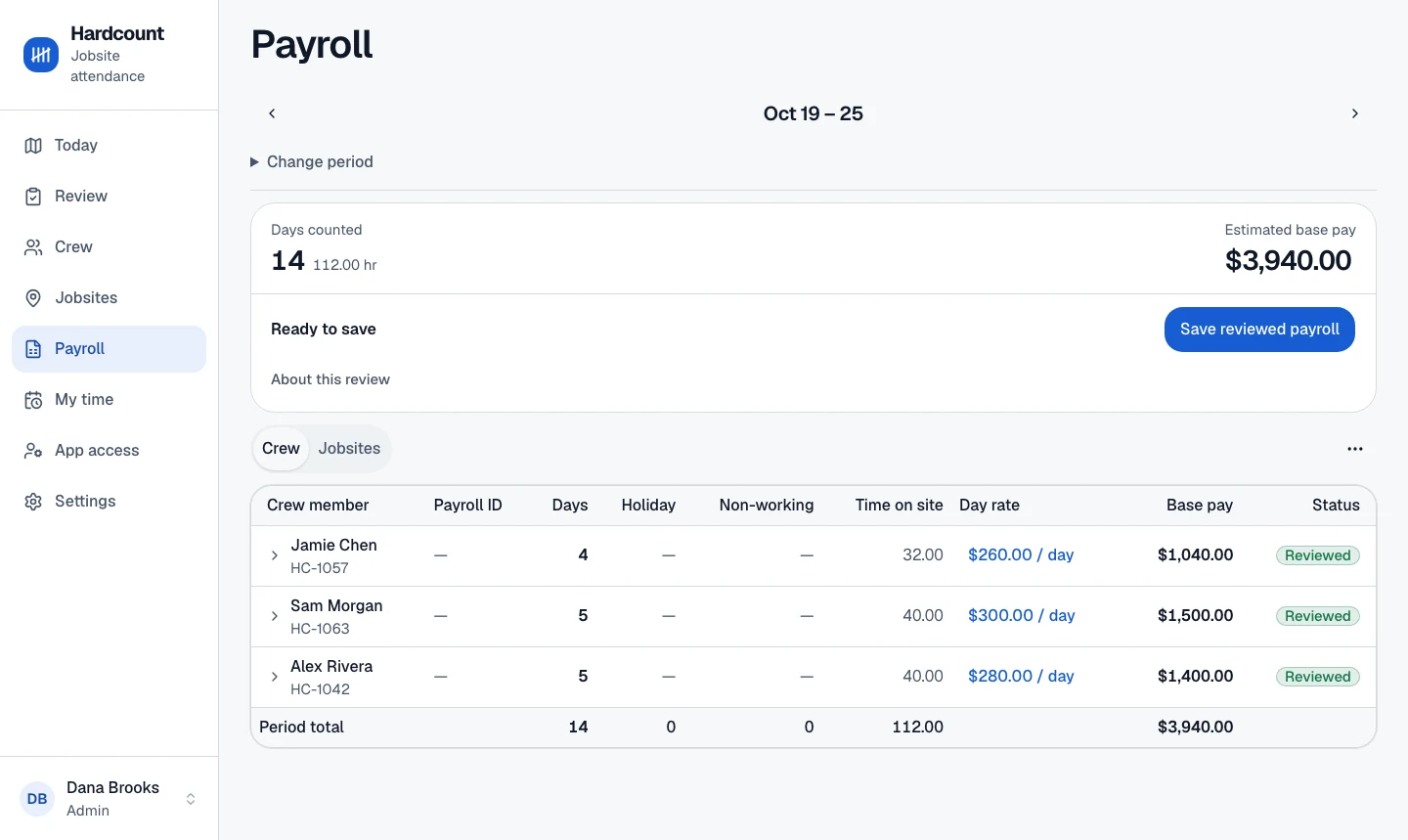The image size is (1408, 840).
Task: Click the App access user icon
Action: [x=33, y=451]
